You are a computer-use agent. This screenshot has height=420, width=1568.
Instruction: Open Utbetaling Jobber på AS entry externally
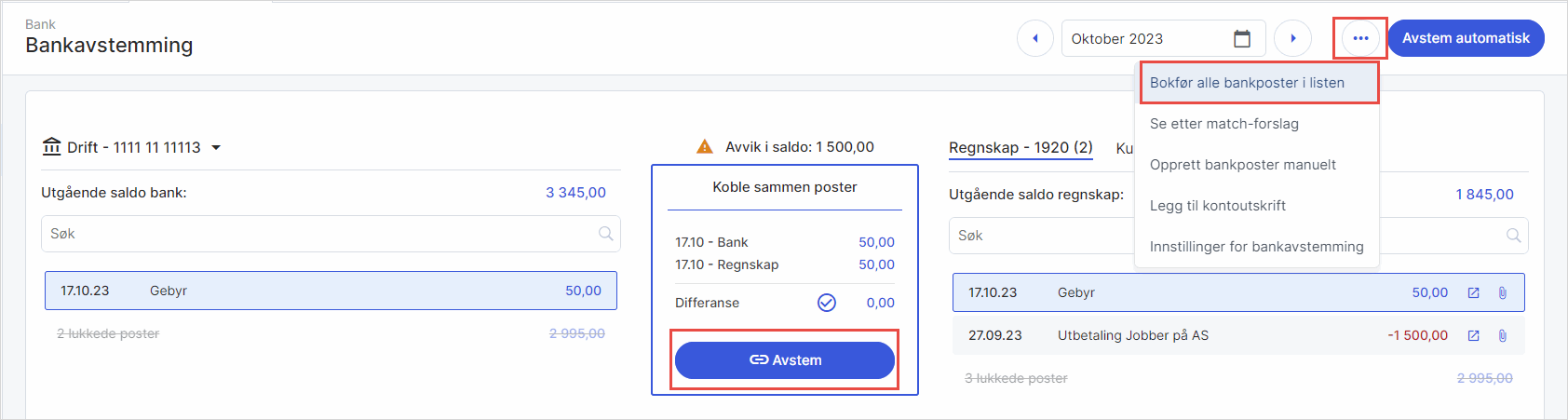coord(1473,336)
